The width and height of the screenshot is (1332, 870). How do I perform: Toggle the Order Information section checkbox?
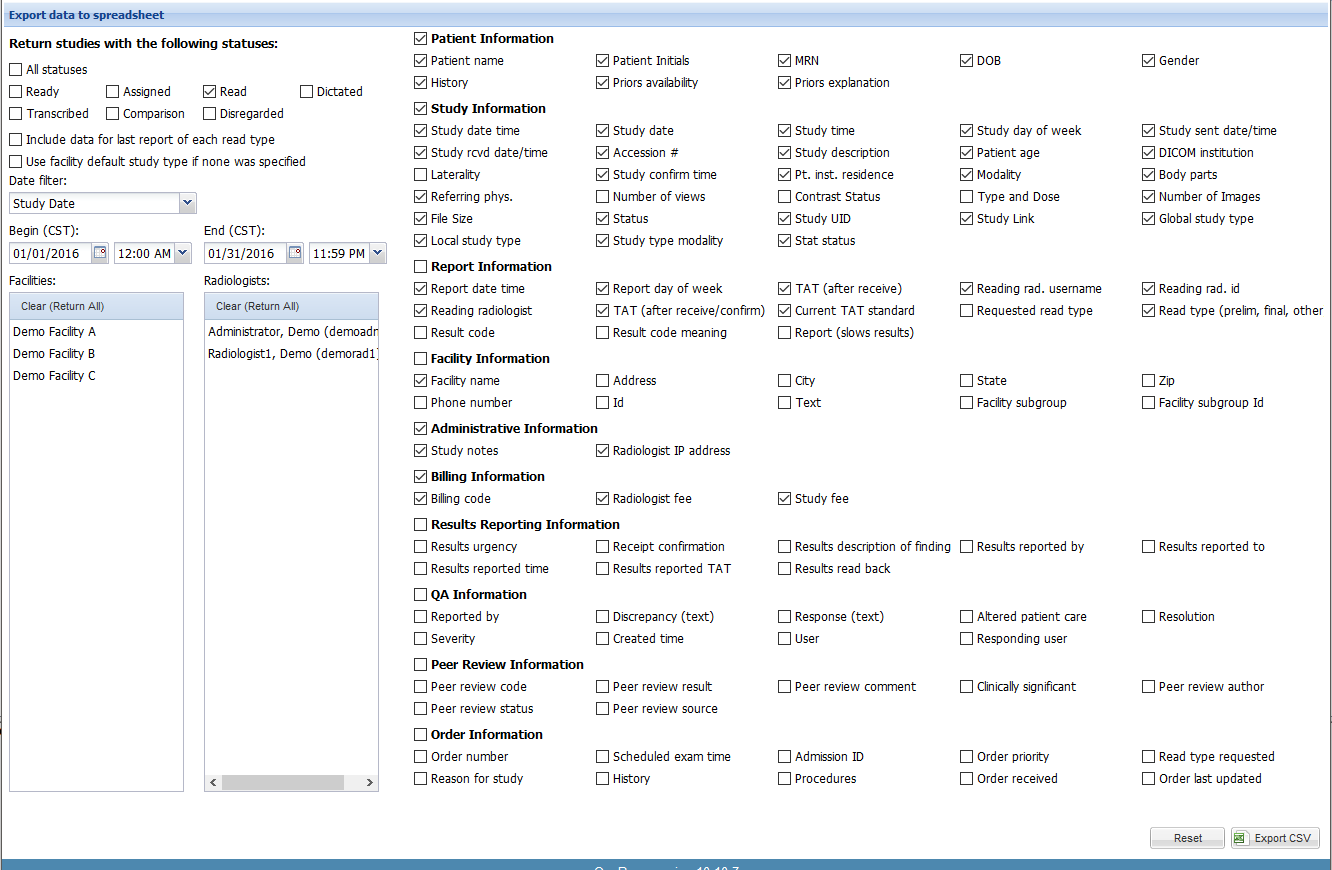click(420, 735)
